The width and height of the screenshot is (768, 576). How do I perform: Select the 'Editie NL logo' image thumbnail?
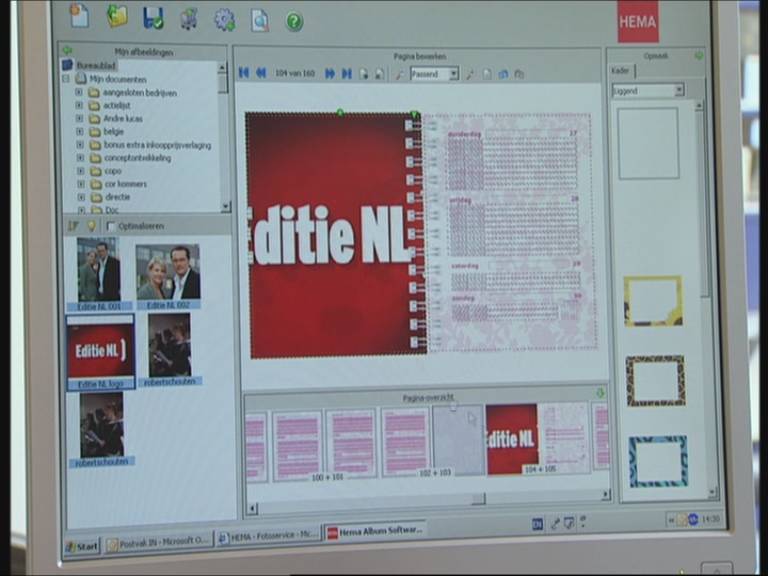[x=100, y=350]
